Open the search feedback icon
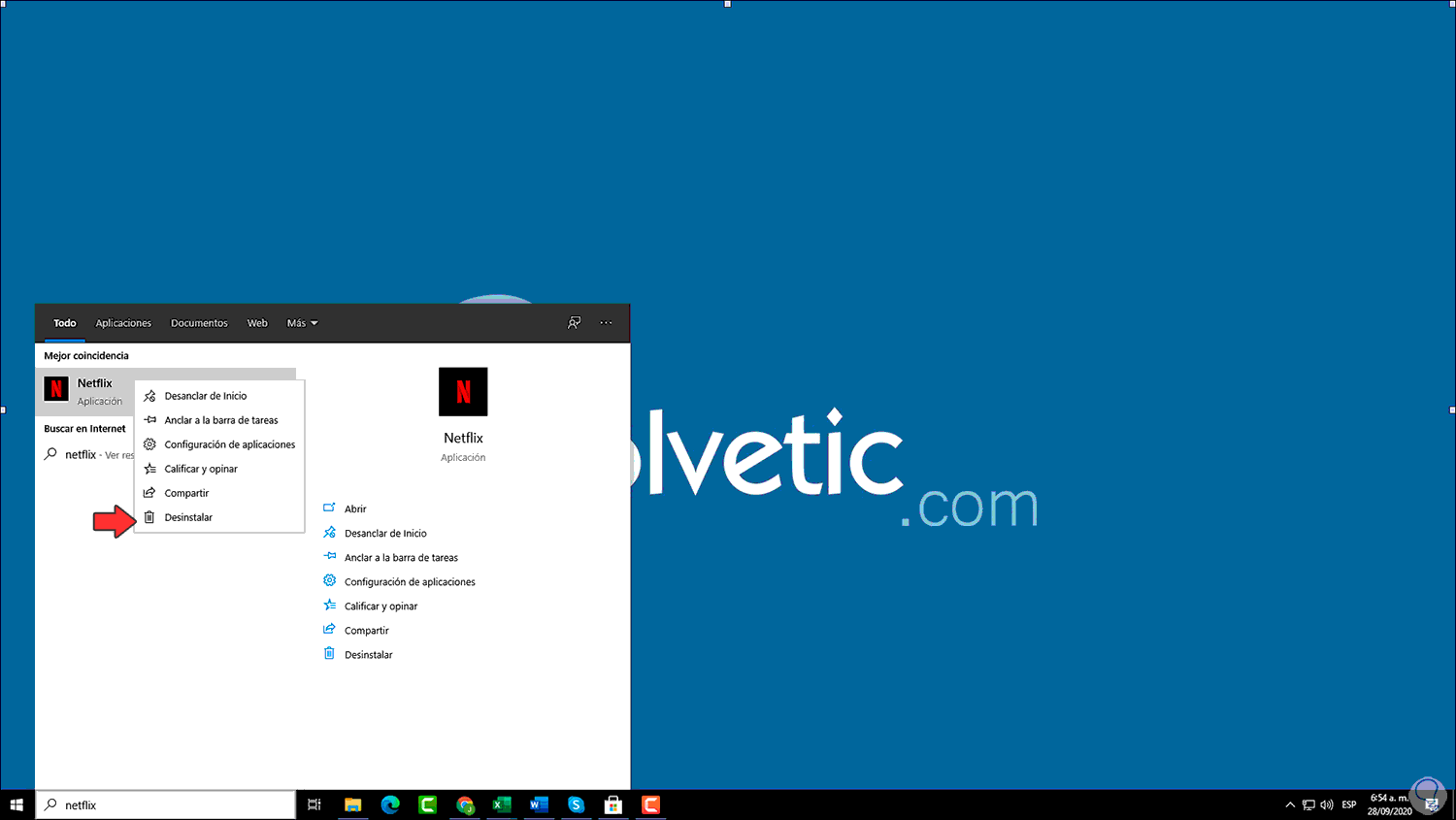 point(575,323)
